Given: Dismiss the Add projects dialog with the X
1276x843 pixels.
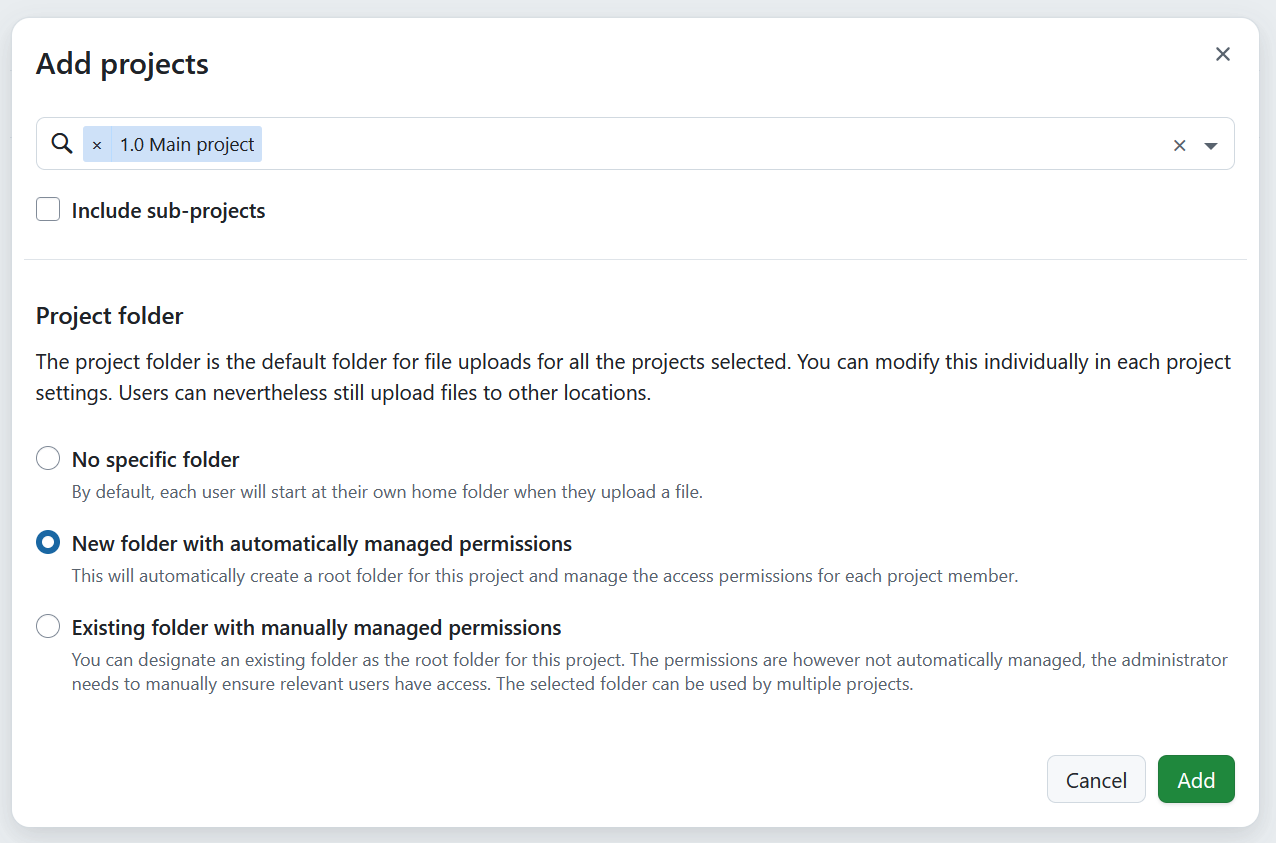Looking at the screenshot, I should point(1222,54).
